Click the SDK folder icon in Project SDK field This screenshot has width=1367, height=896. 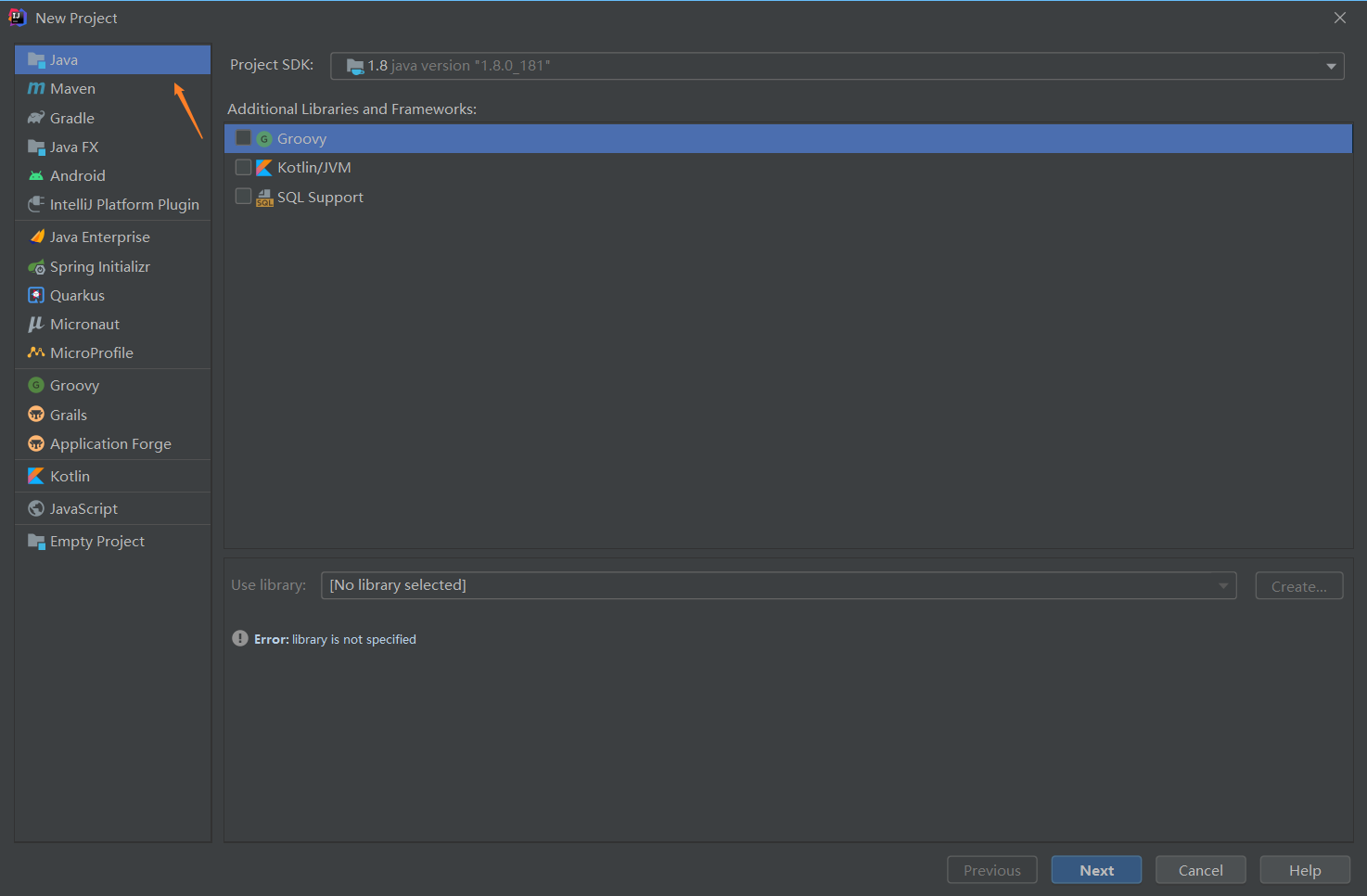pos(355,66)
